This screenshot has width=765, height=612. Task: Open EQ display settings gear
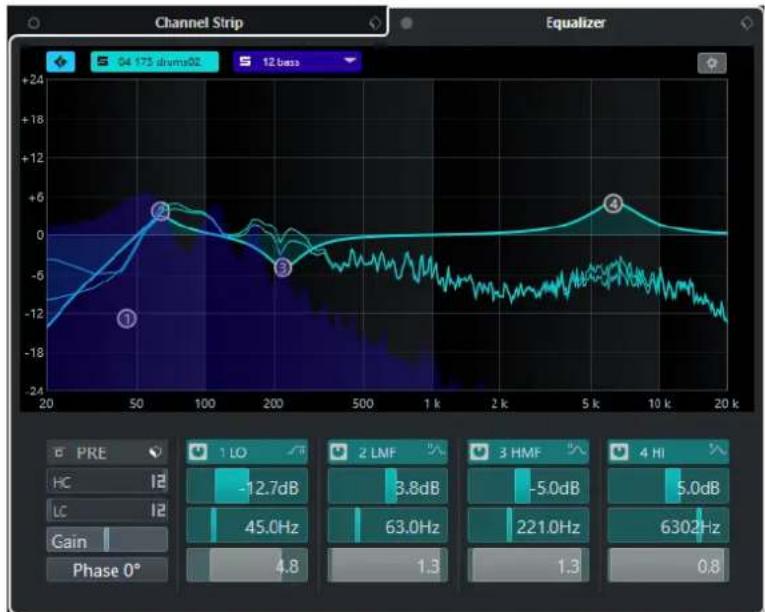[x=712, y=63]
